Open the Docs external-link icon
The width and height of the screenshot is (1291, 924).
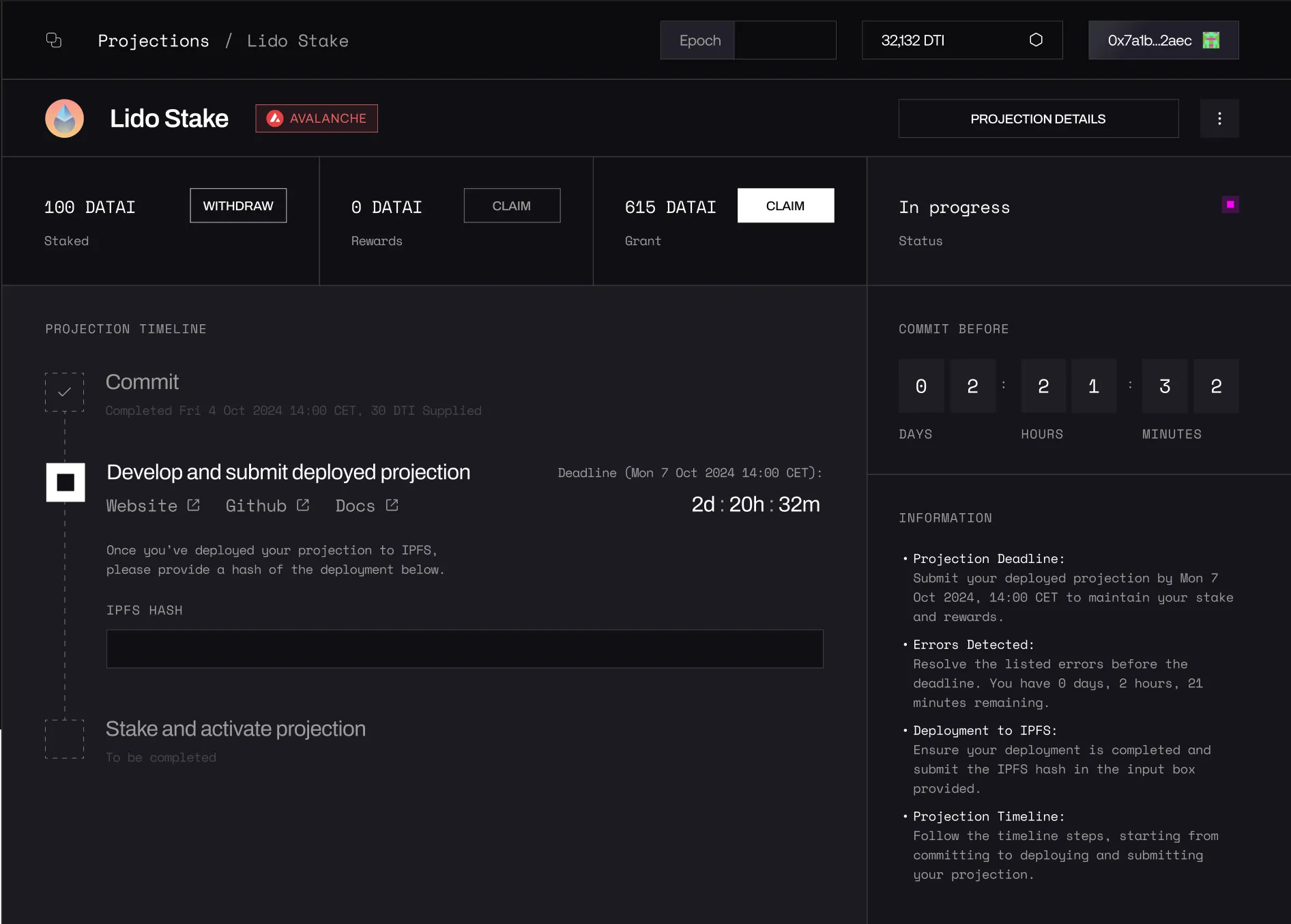pos(392,504)
